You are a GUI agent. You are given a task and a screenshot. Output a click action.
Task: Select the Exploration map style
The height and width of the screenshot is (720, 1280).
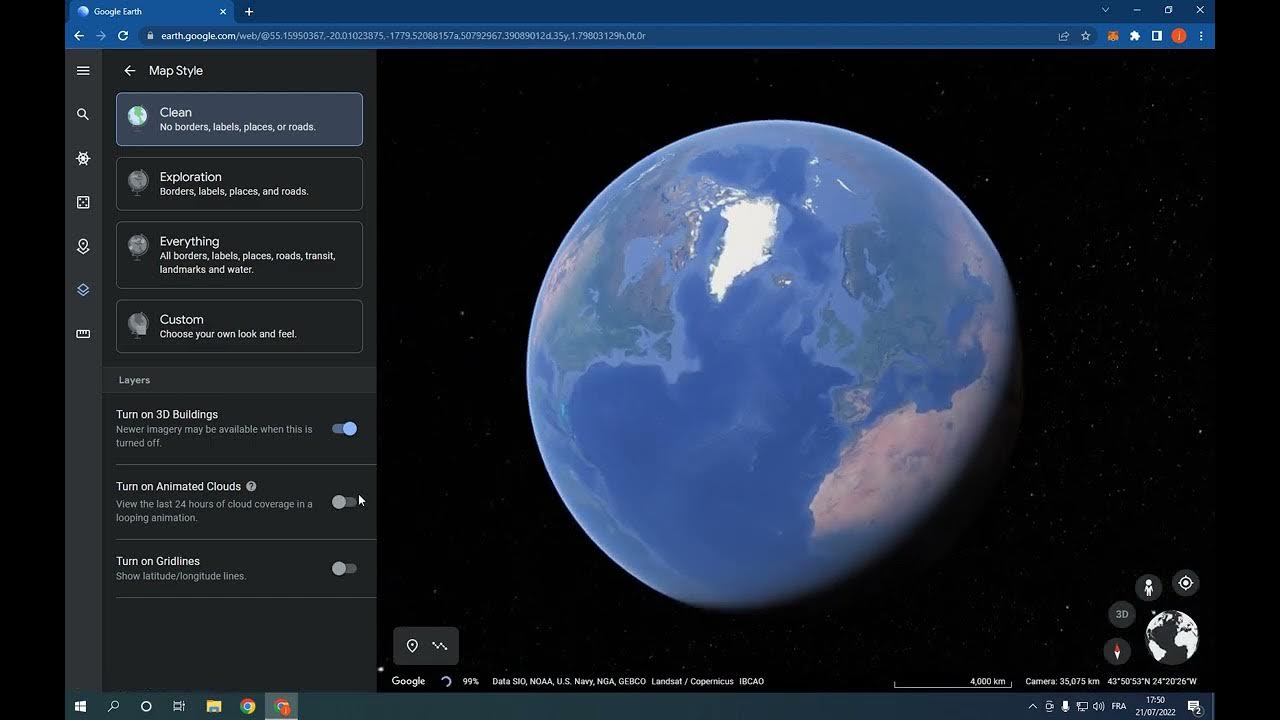239,183
